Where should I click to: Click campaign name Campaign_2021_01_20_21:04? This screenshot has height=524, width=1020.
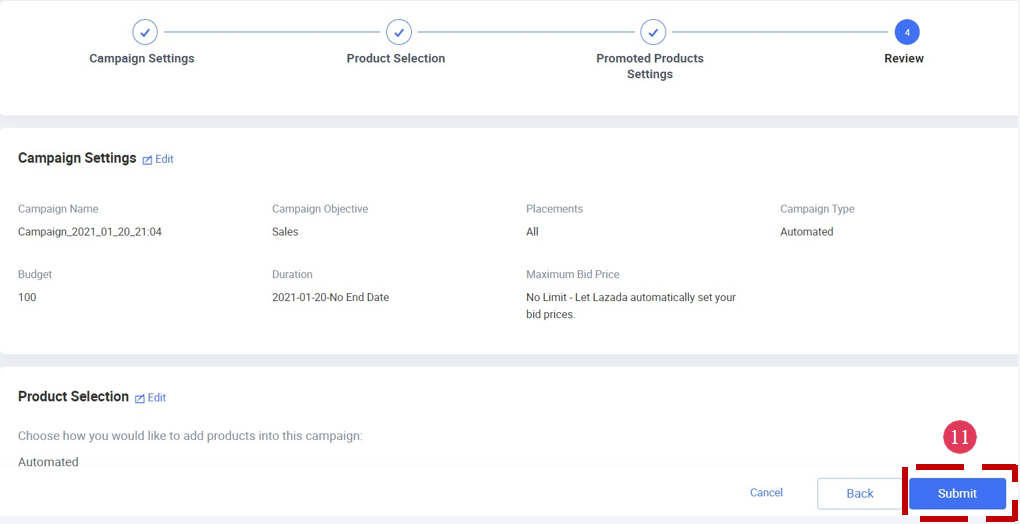pos(90,232)
